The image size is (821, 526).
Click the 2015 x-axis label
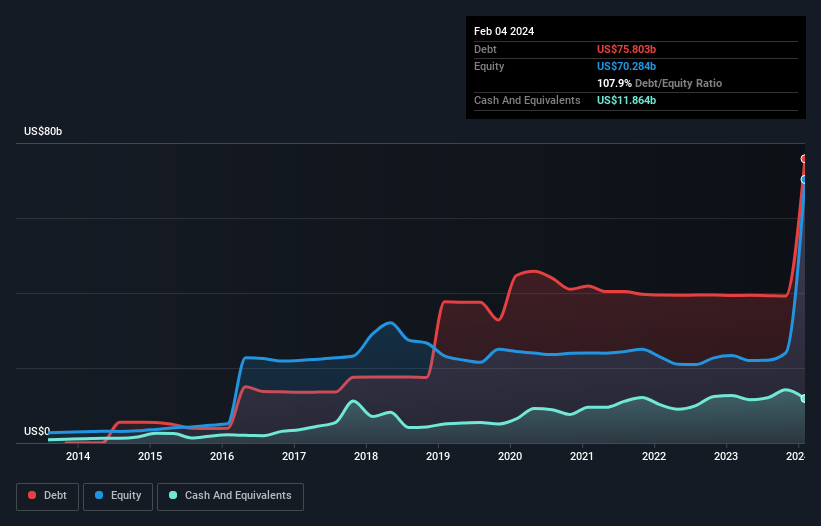[150, 456]
